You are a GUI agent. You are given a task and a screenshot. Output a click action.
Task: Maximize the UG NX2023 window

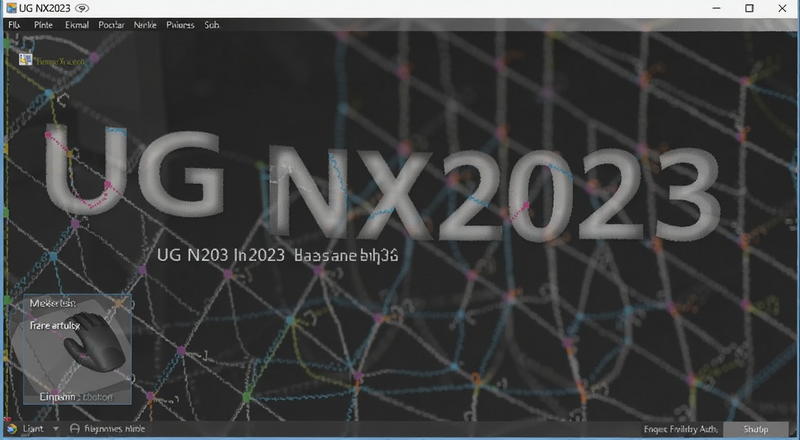click(749, 8)
